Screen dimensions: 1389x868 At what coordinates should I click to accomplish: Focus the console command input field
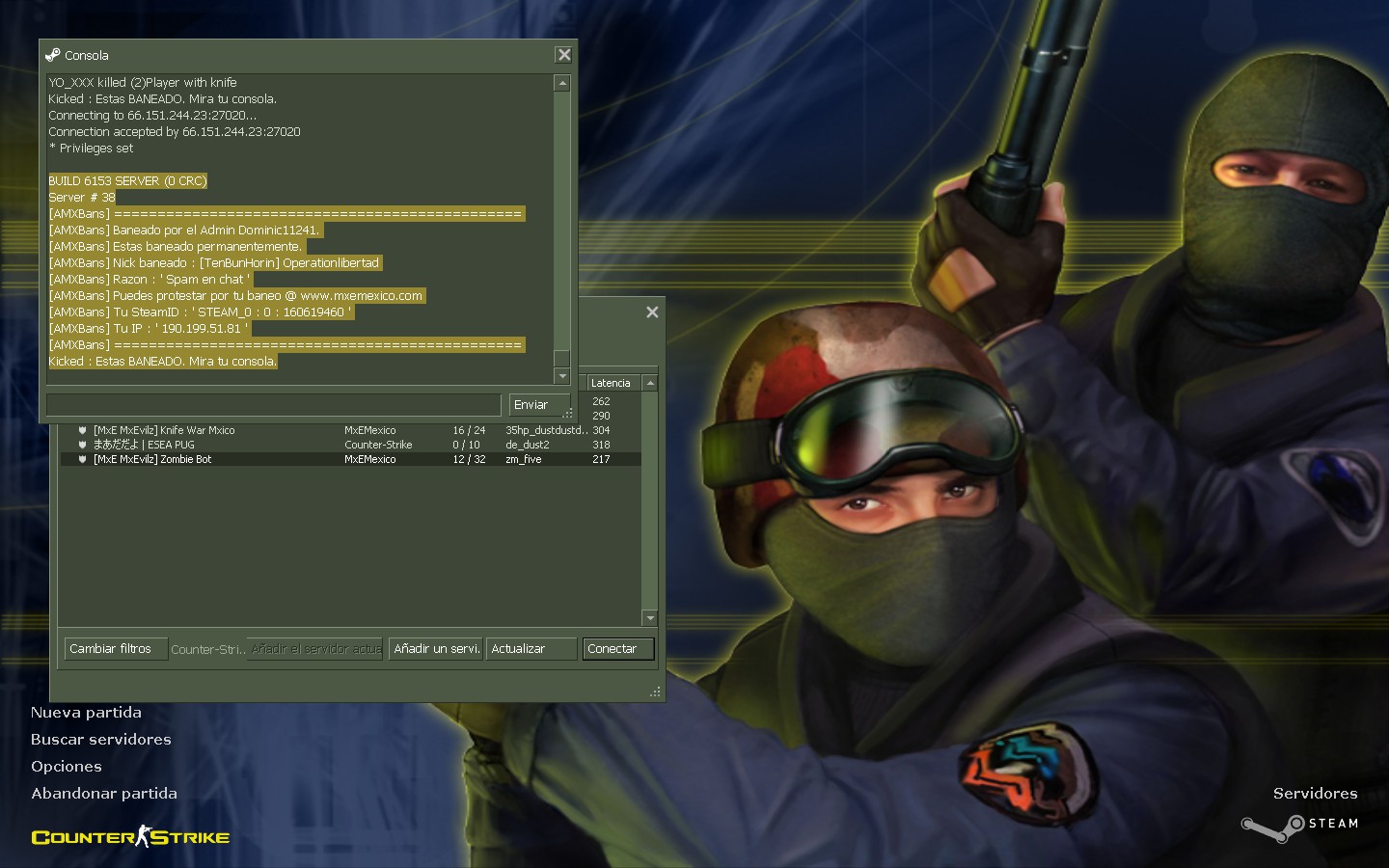pyautogui.click(x=274, y=405)
